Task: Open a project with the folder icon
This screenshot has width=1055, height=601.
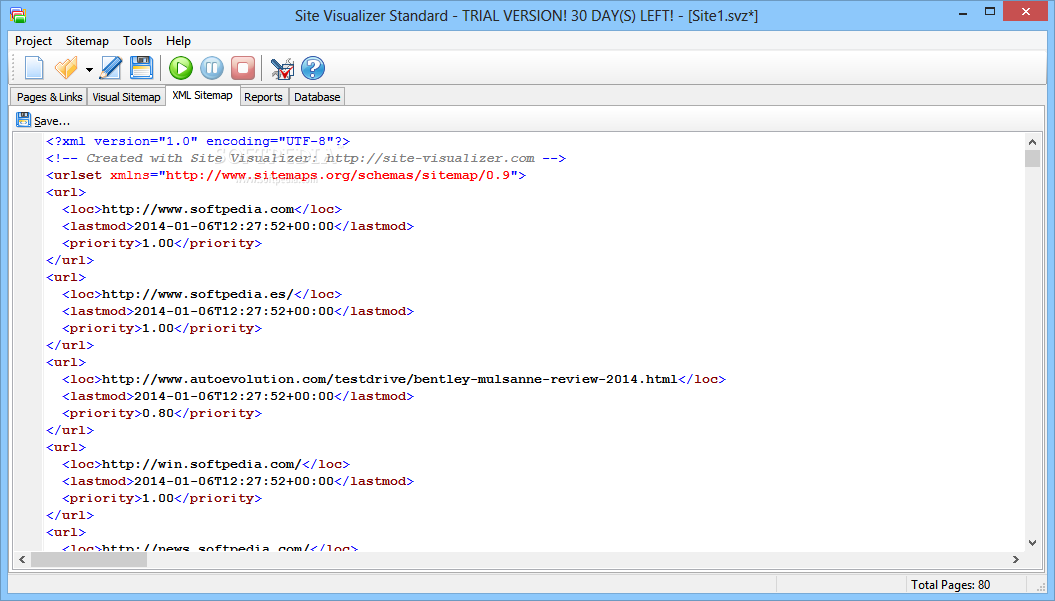Action: [67, 68]
